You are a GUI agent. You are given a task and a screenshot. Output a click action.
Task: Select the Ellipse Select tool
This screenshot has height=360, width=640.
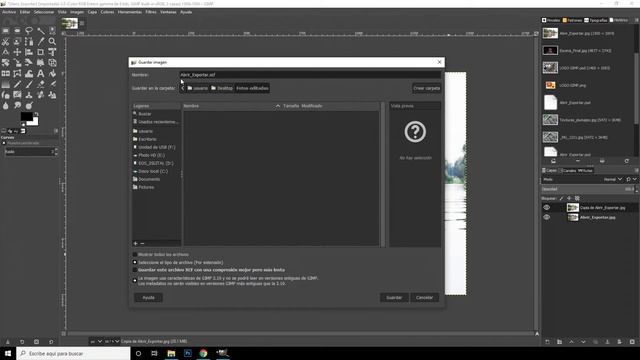(x=17, y=31)
